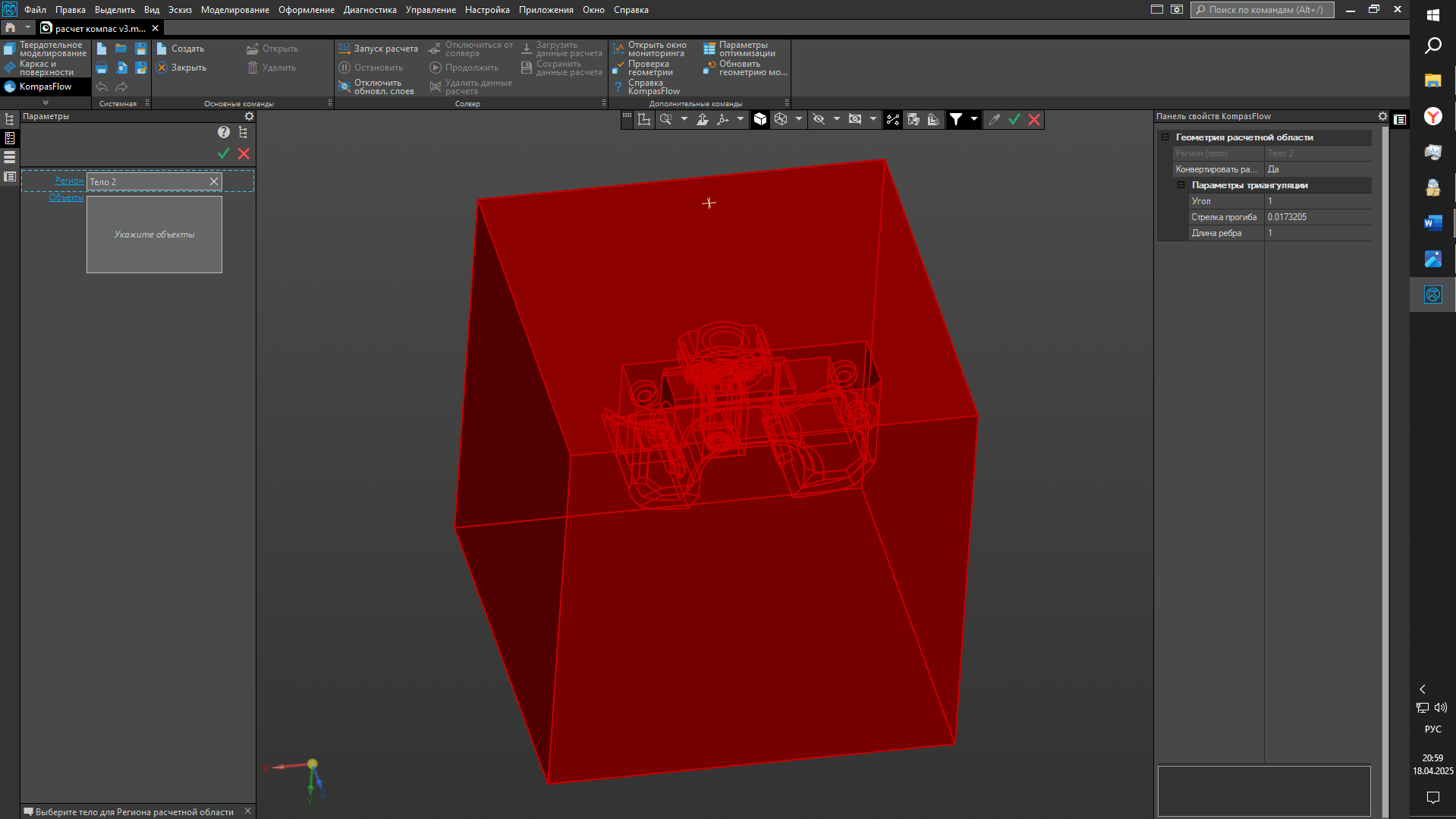1456x819 pixels.
Task: Collapse the Параметры триангуляции group
Action: tap(1181, 185)
